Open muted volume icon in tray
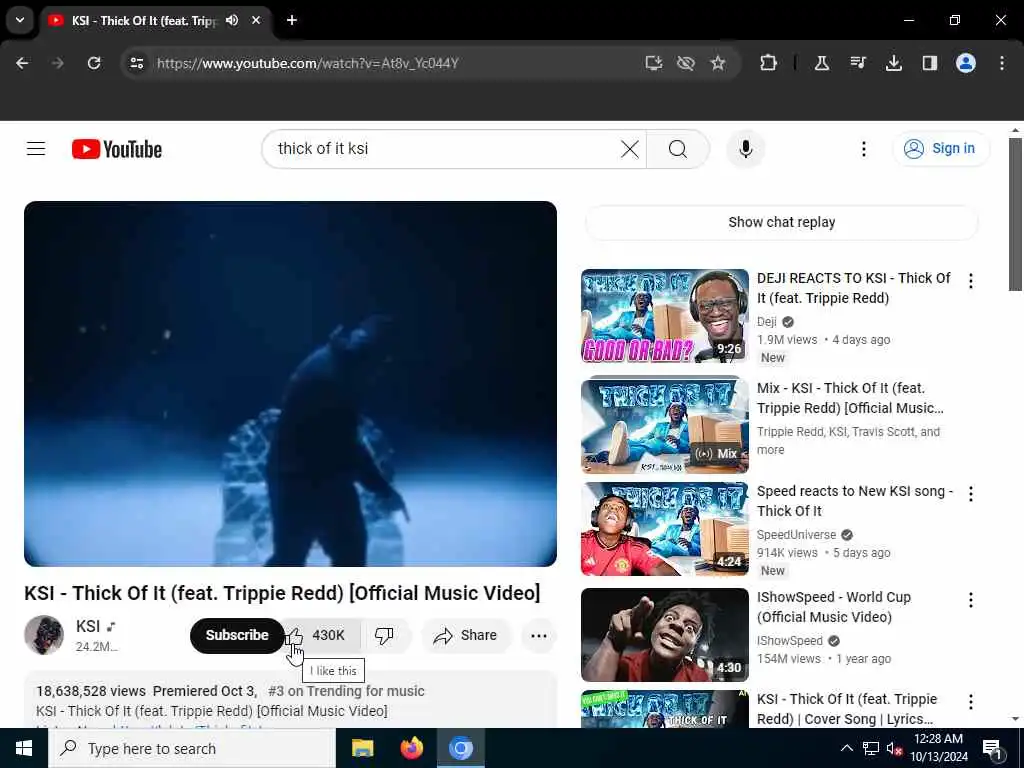Viewport: 1024px width, 768px height. coord(894,748)
